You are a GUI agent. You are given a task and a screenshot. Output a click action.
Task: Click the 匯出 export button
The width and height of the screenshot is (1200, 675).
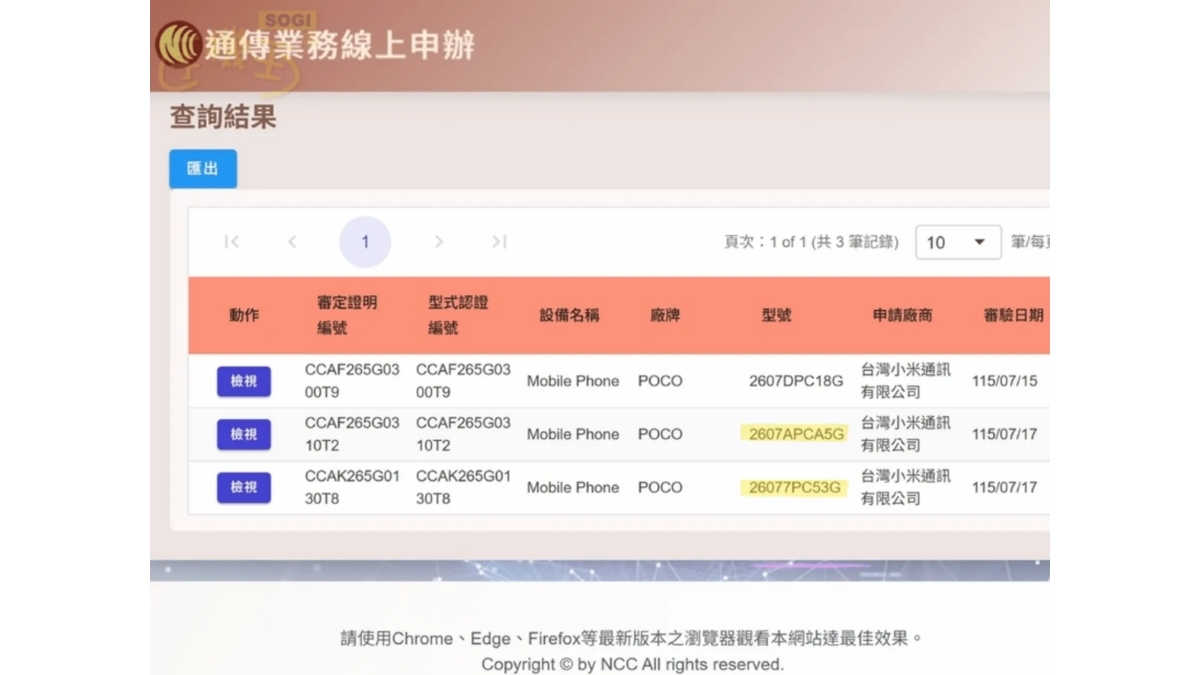coord(203,168)
